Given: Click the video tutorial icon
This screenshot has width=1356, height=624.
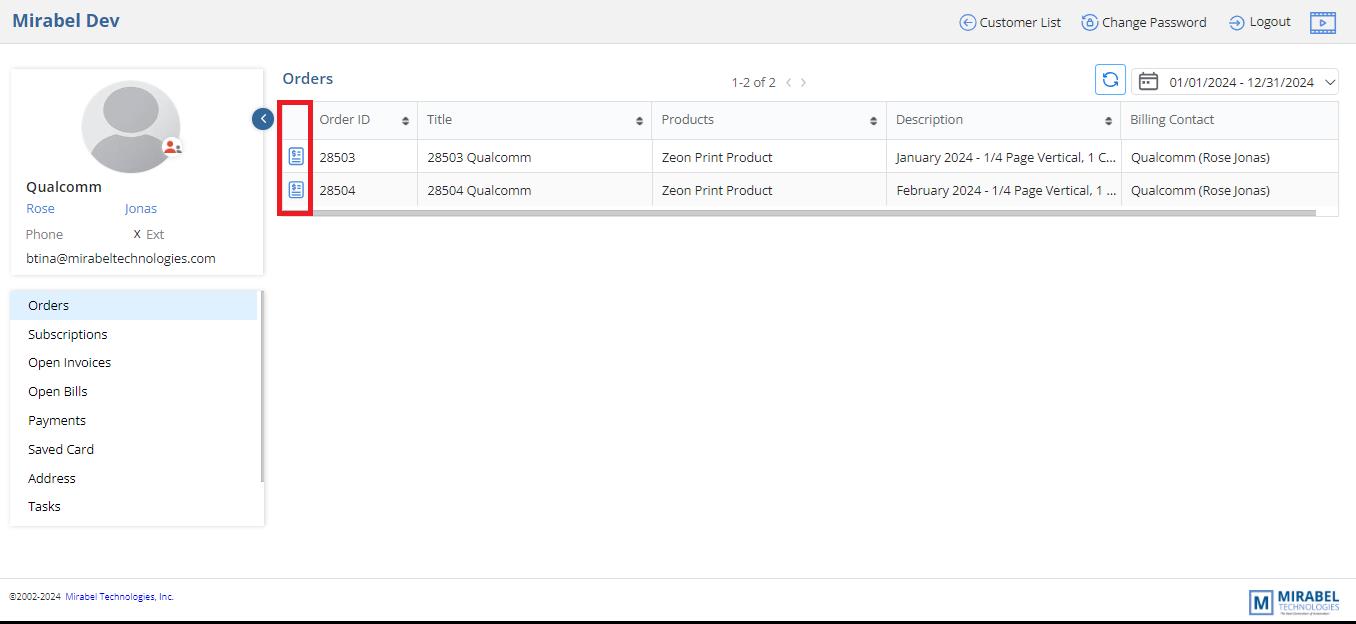Looking at the screenshot, I should point(1323,22).
